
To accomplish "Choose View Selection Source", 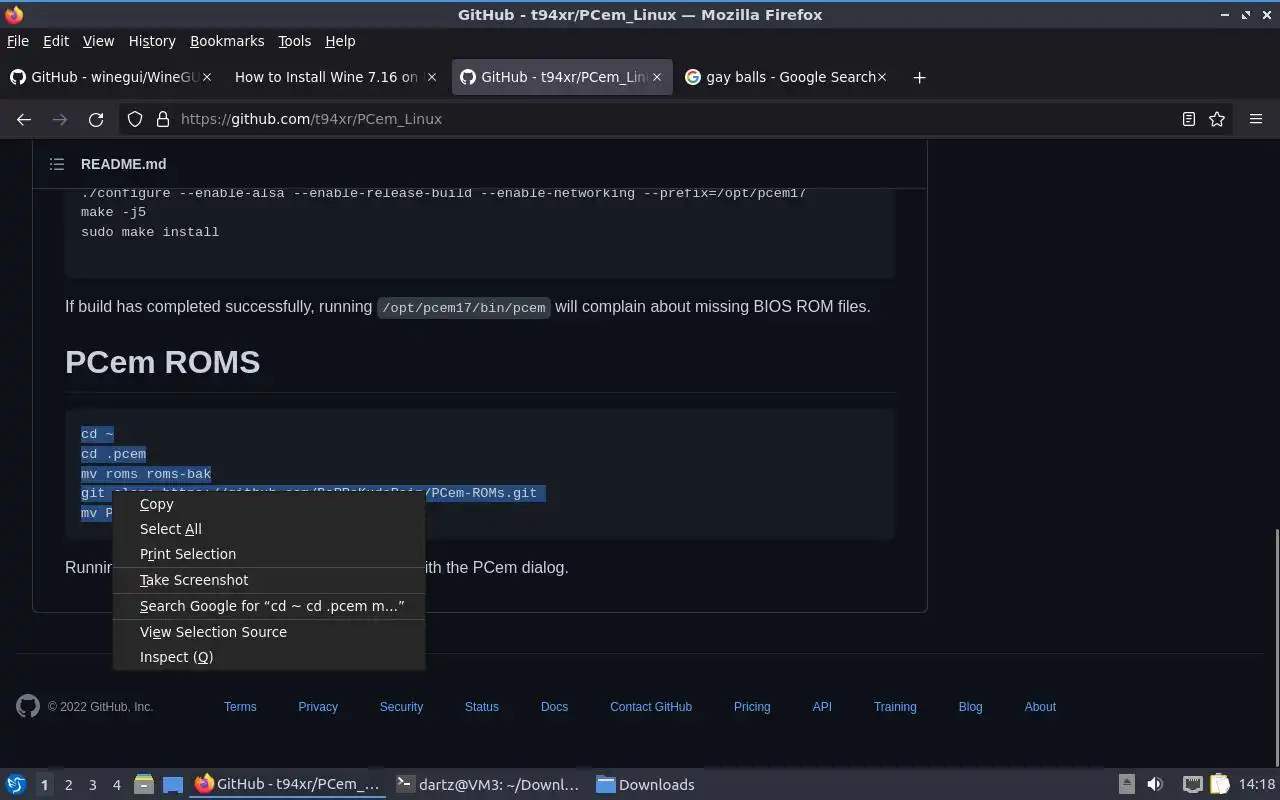I will [x=268, y=632].
